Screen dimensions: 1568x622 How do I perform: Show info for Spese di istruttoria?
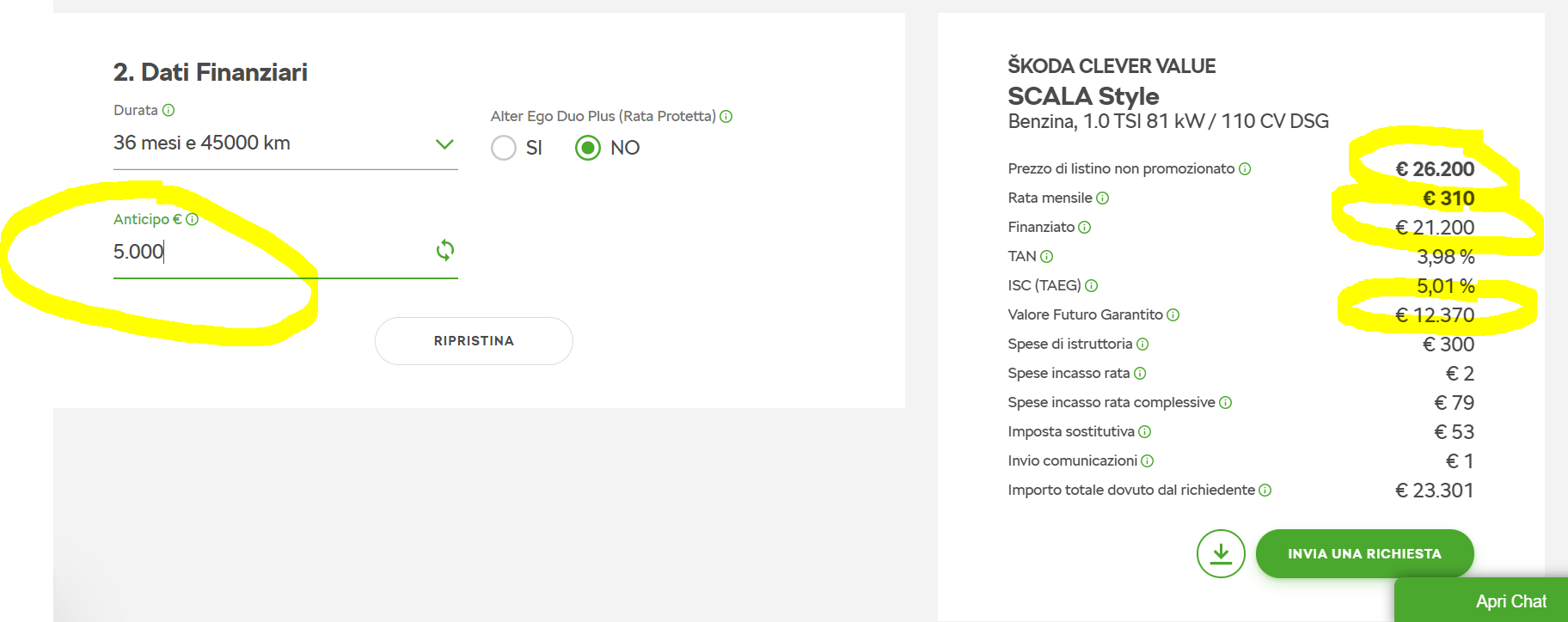tap(1142, 345)
